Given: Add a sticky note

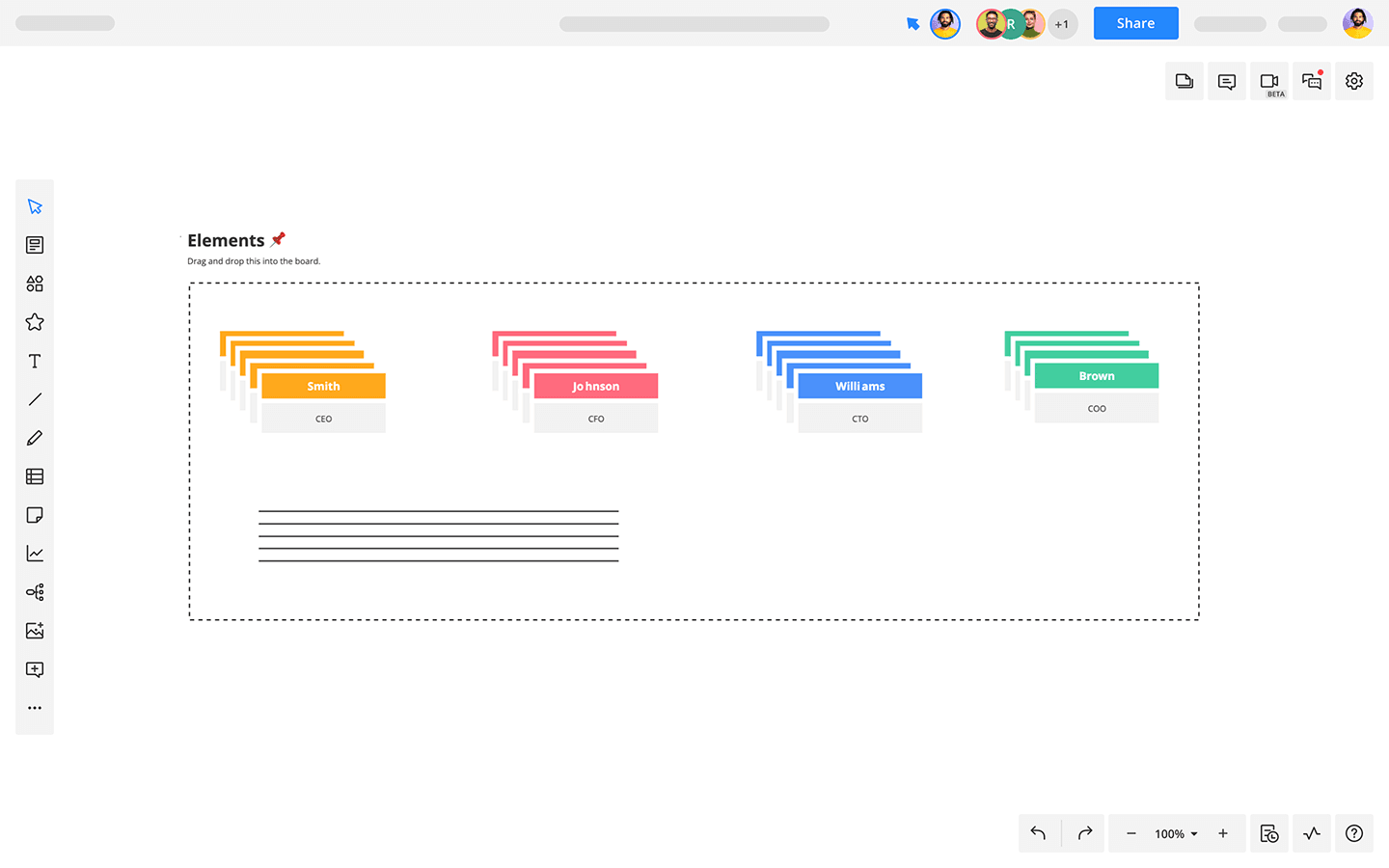Looking at the screenshot, I should click(35, 515).
